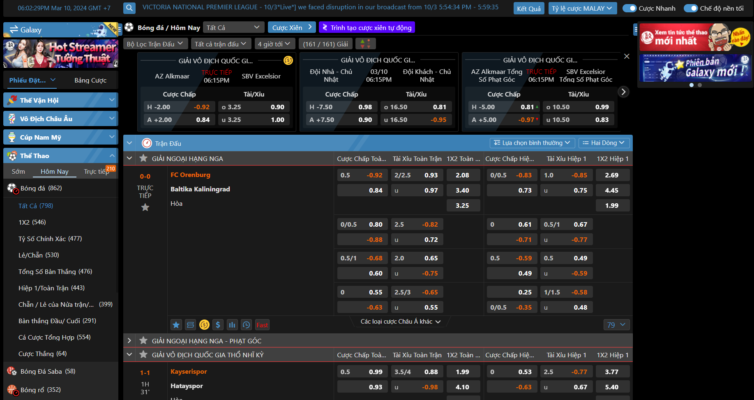This screenshot has height=400, width=754.
Task: Switch to the Bảng Cược tab
Action: (x=89, y=79)
